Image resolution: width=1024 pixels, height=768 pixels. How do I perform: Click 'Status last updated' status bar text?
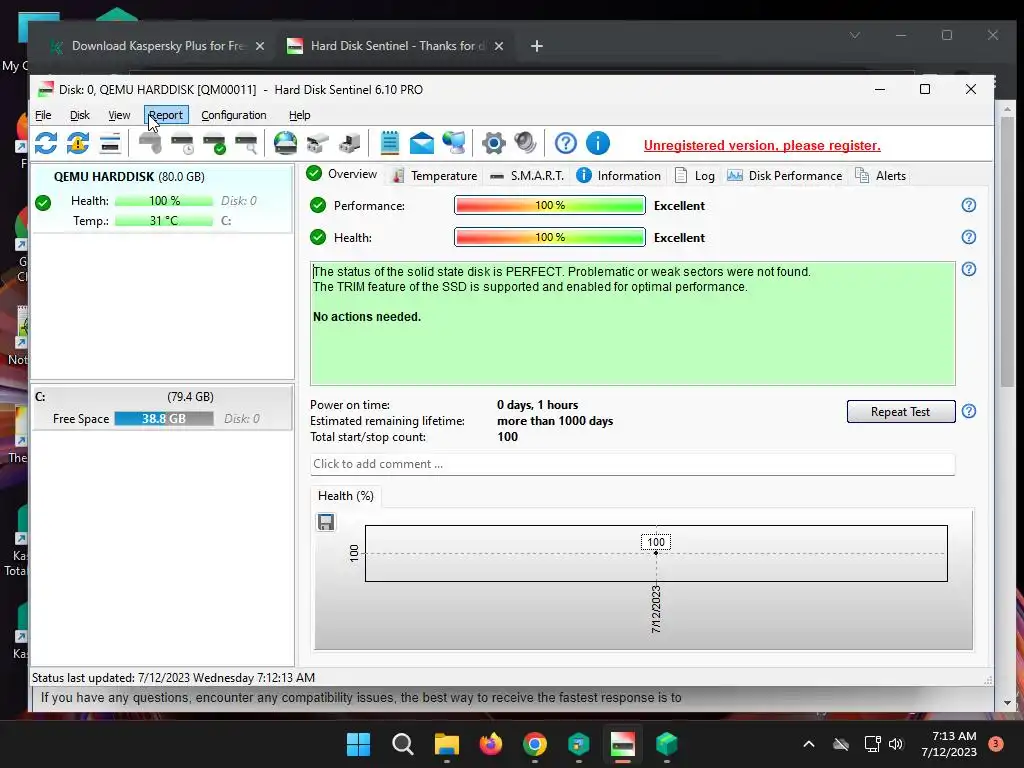(173, 678)
